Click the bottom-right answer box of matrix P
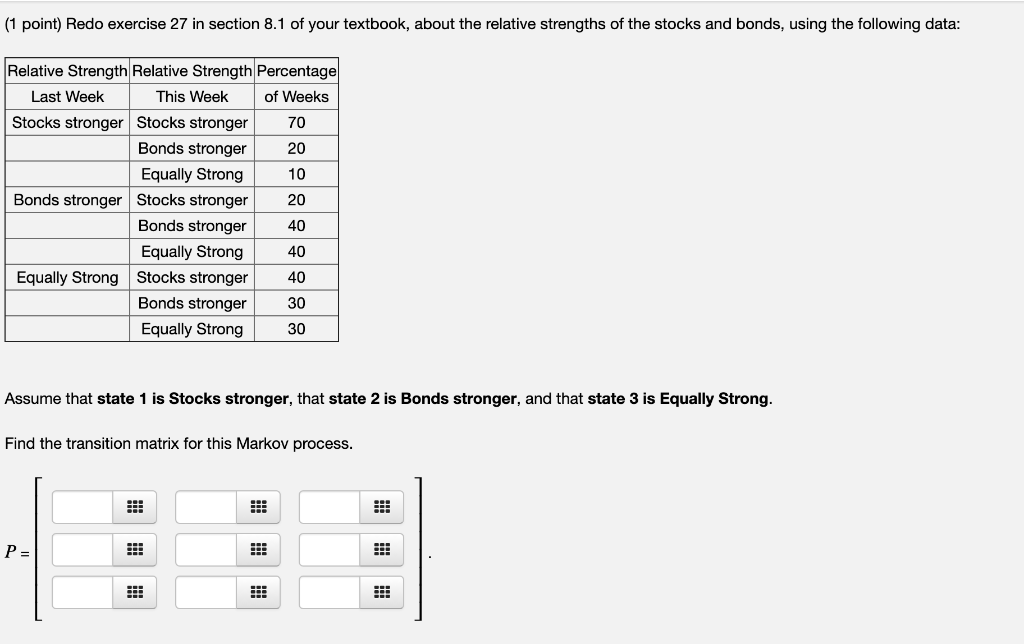 330,592
